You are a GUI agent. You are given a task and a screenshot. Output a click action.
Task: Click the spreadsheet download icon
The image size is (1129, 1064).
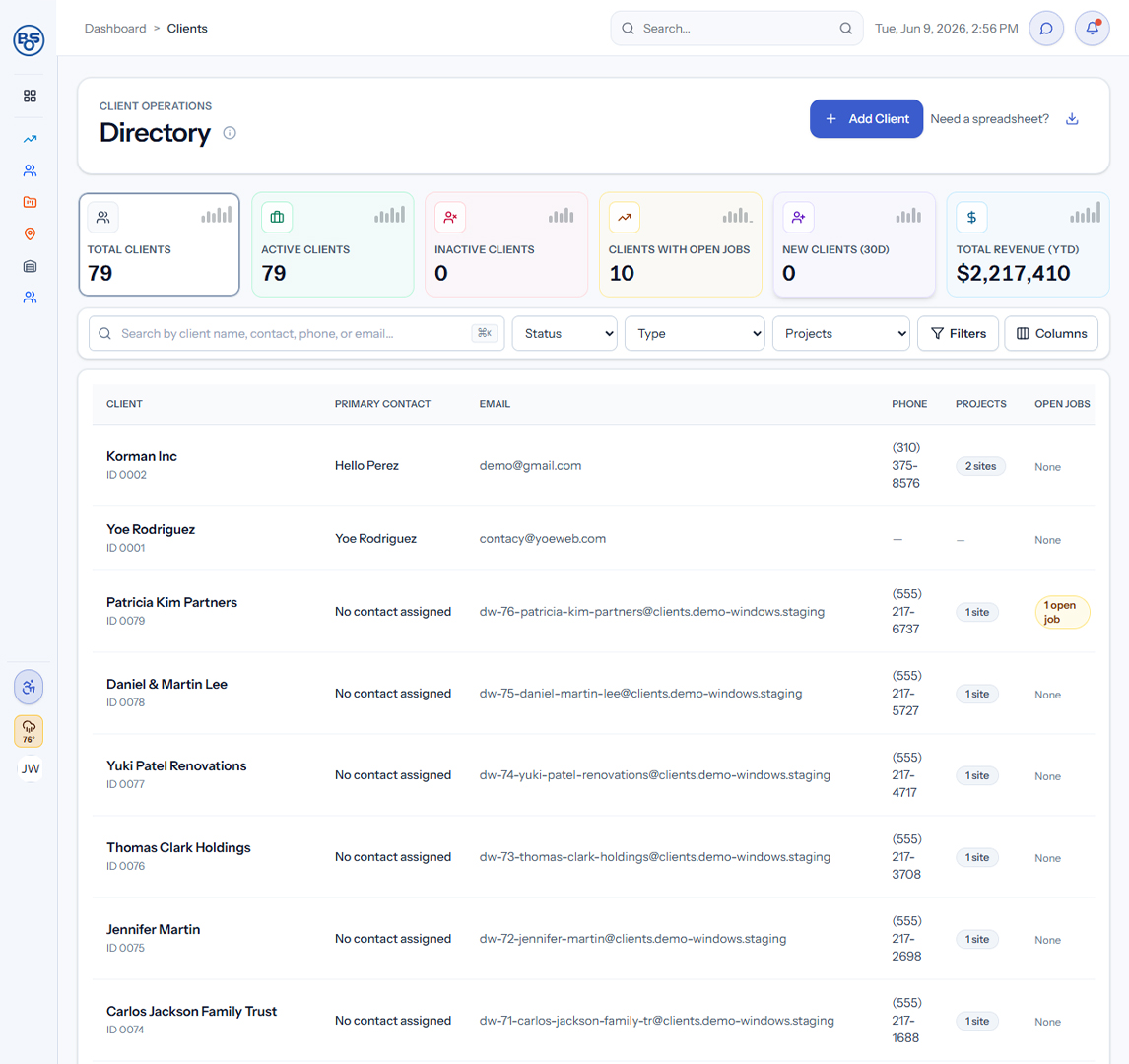pos(1072,119)
